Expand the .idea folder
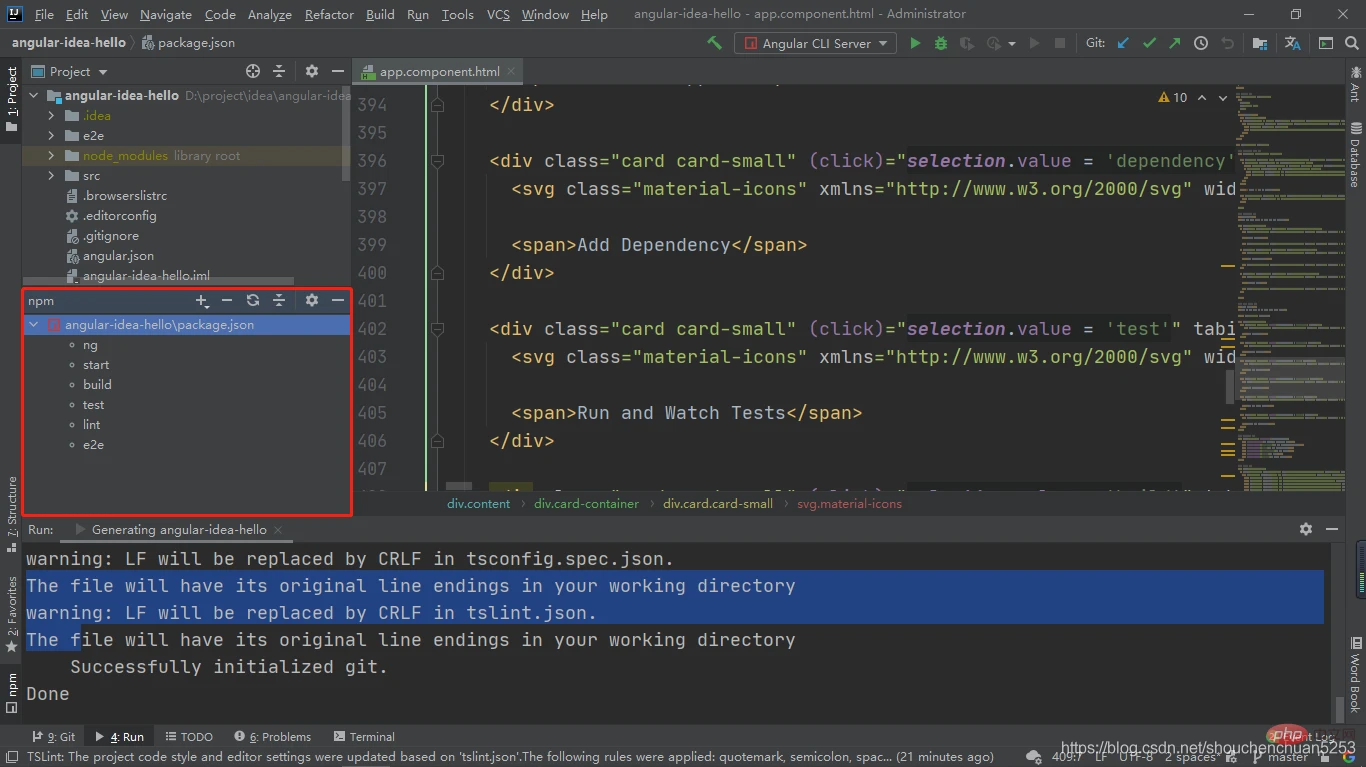The image size is (1366, 767). coord(51,116)
